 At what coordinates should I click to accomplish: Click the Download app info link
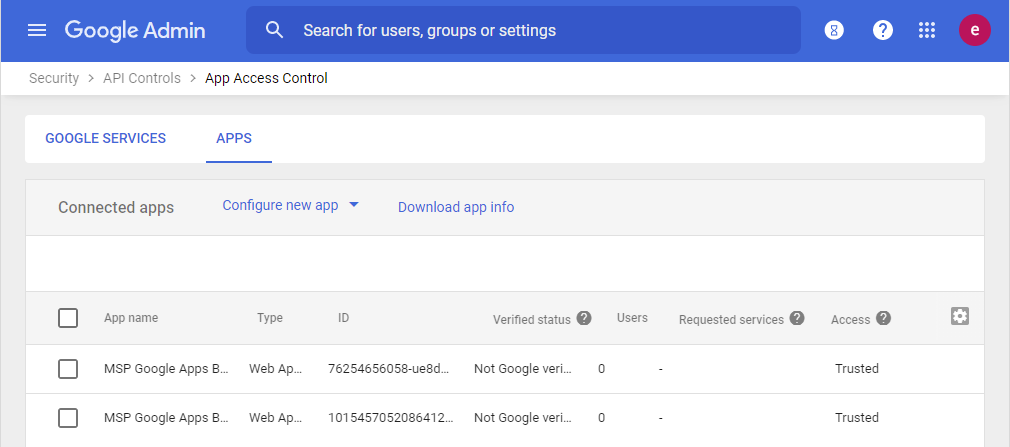[x=456, y=207]
